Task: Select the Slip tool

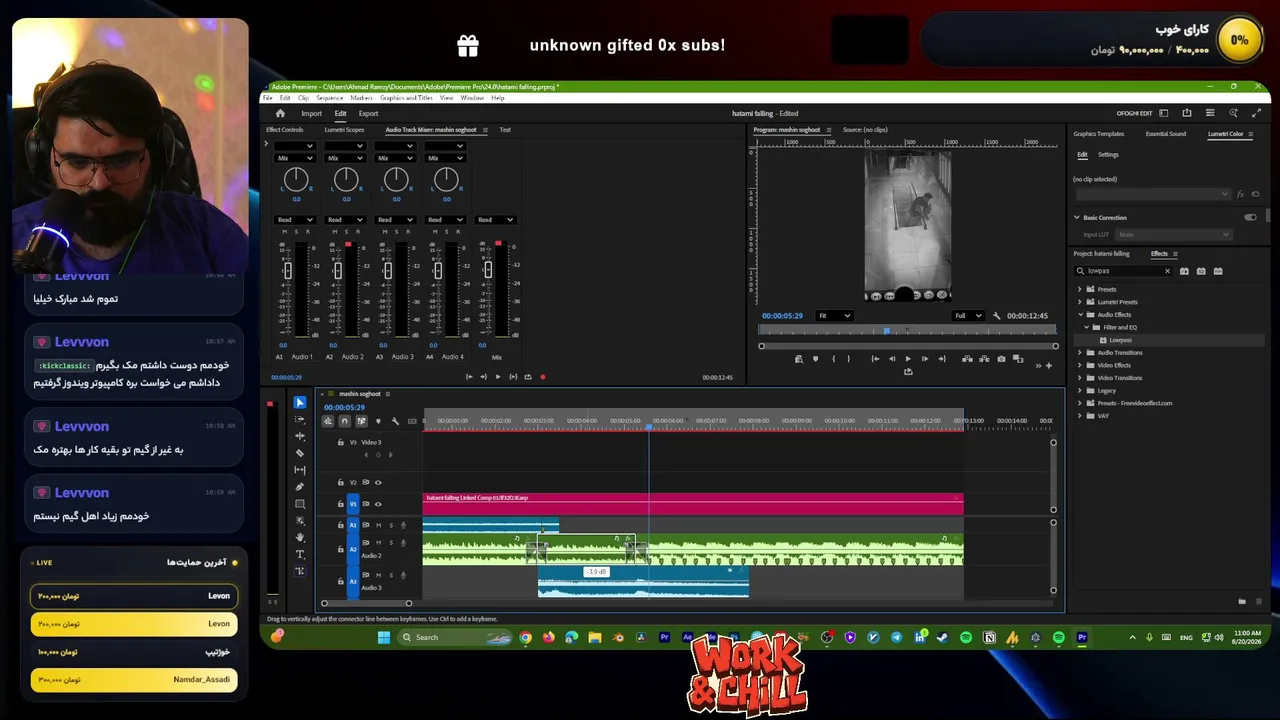Action: pos(300,470)
